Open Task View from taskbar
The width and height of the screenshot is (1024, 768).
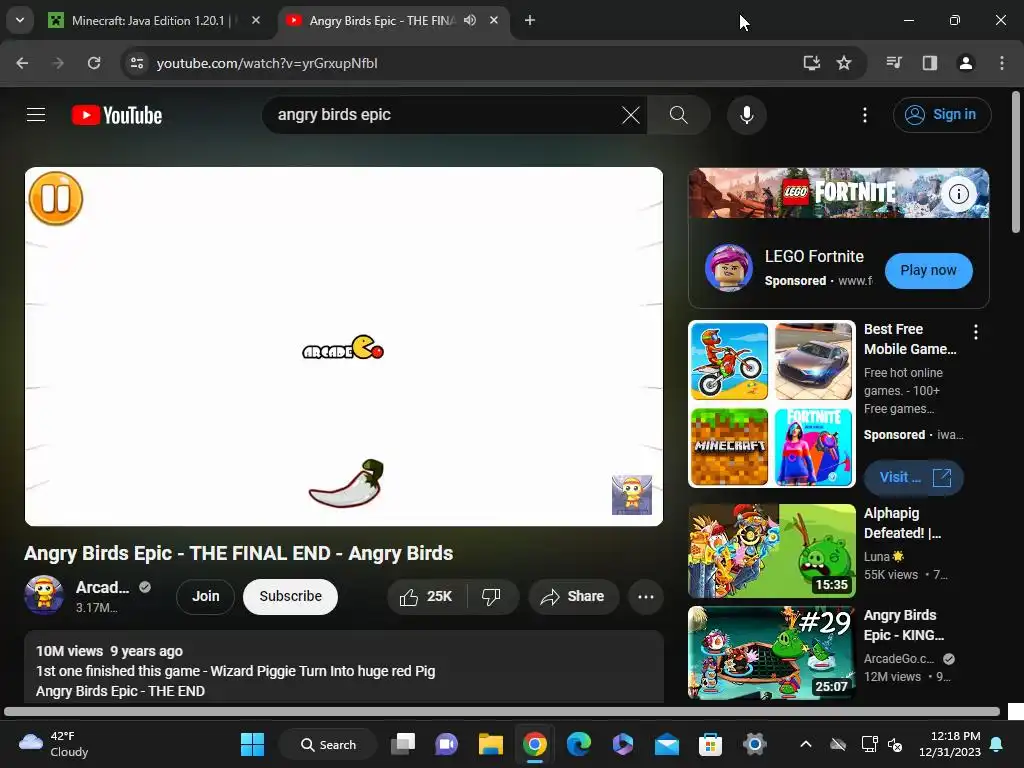pos(403,744)
